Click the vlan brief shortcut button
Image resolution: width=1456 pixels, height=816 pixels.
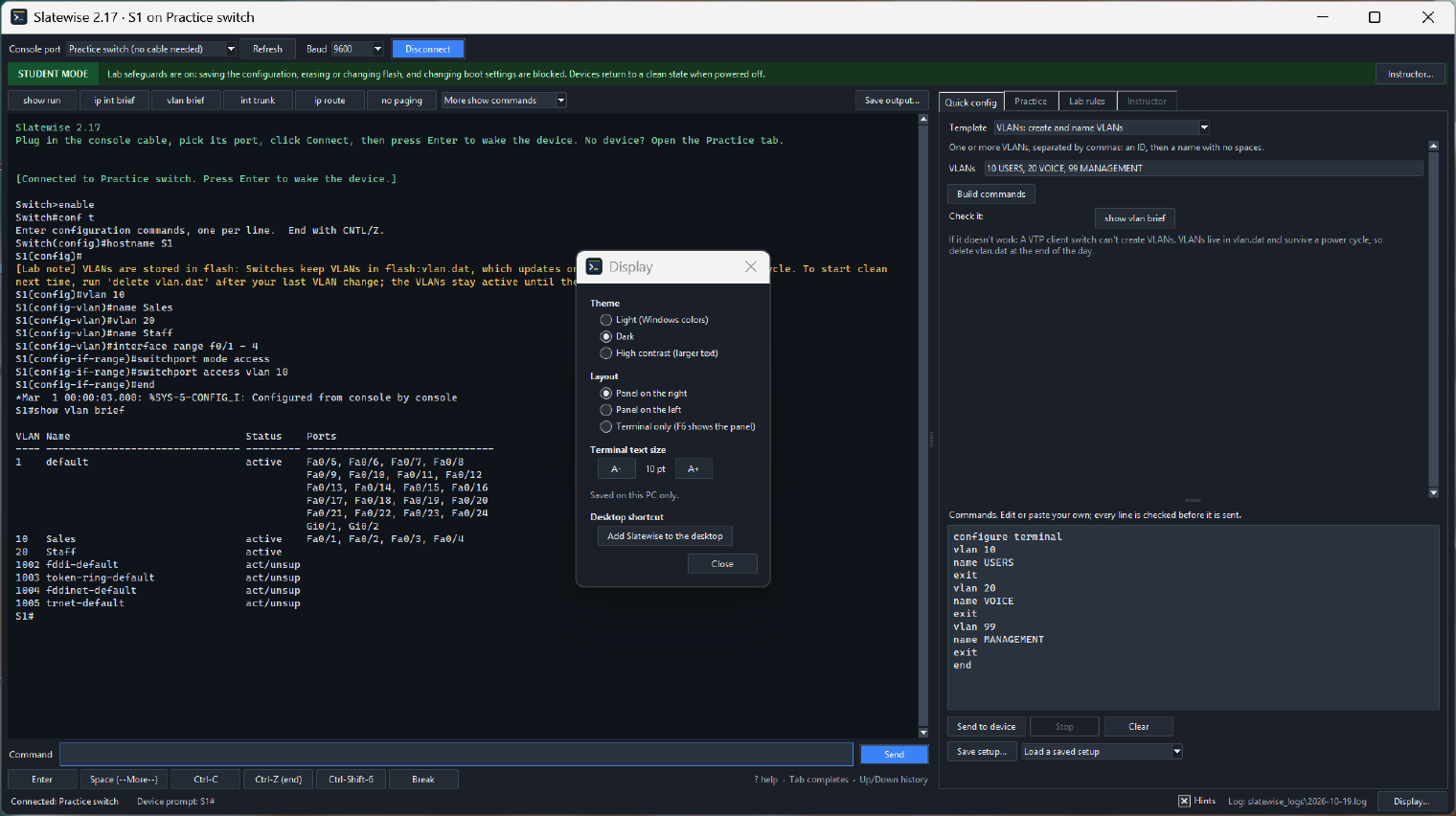(x=186, y=101)
